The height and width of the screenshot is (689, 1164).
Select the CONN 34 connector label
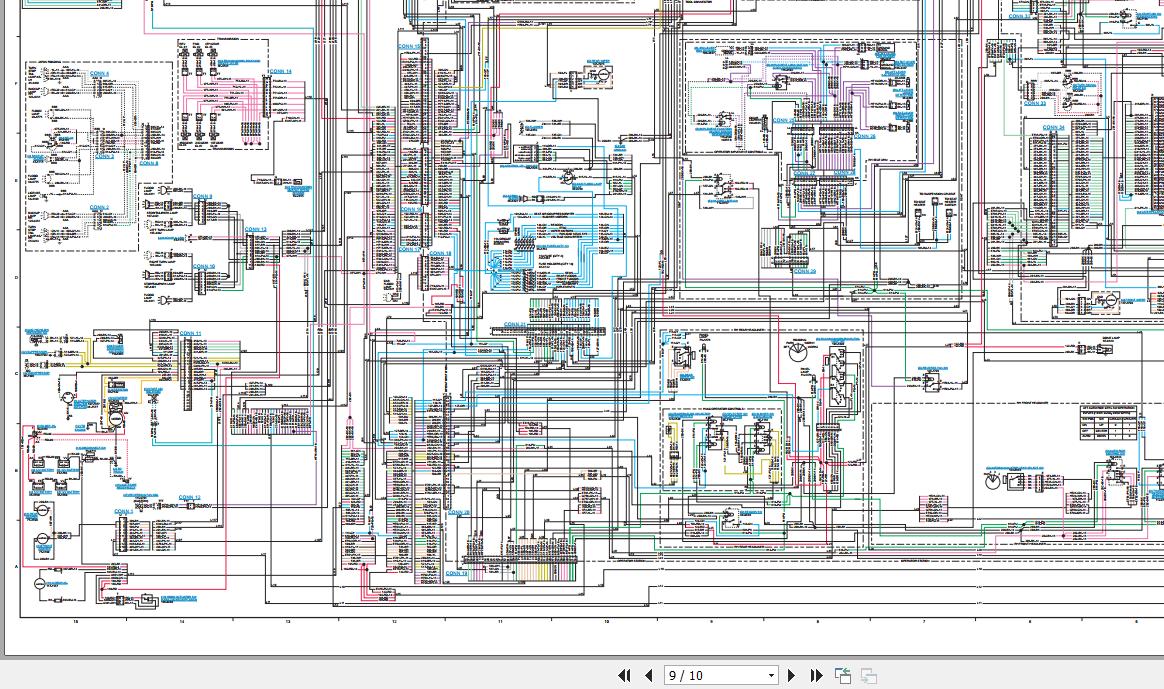click(1053, 128)
